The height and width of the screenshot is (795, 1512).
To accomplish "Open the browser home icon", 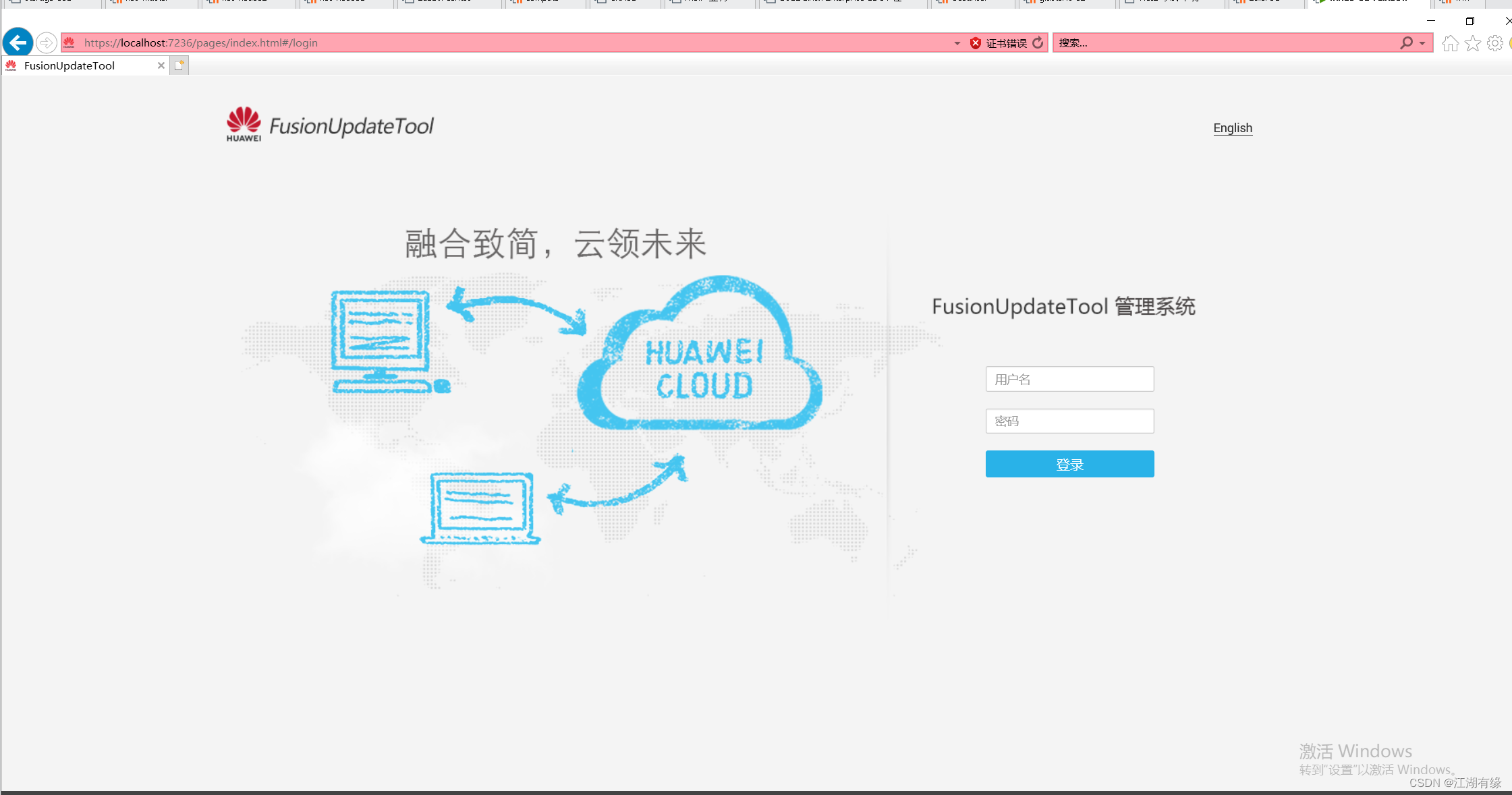I will pos(1450,43).
